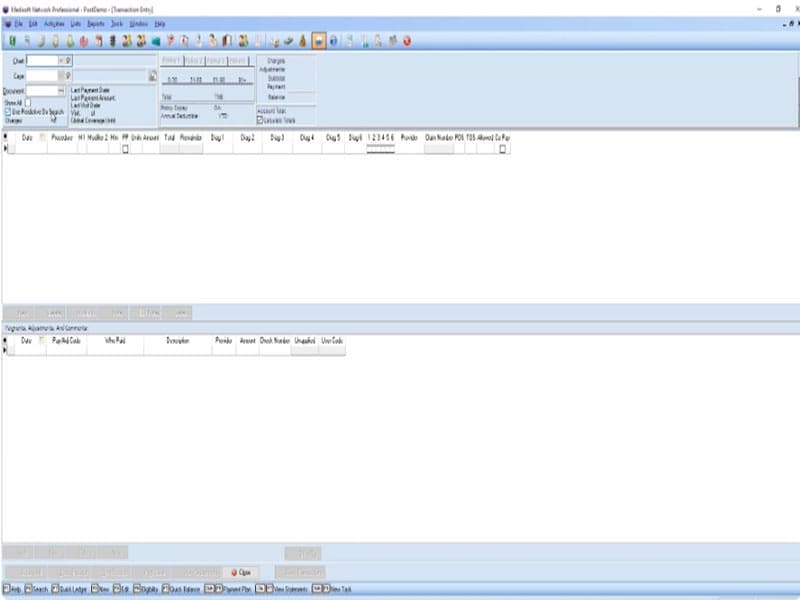This screenshot has height=600, width=800.
Task: Click the red Exit icon ending the toolbar
Action: (x=408, y=41)
